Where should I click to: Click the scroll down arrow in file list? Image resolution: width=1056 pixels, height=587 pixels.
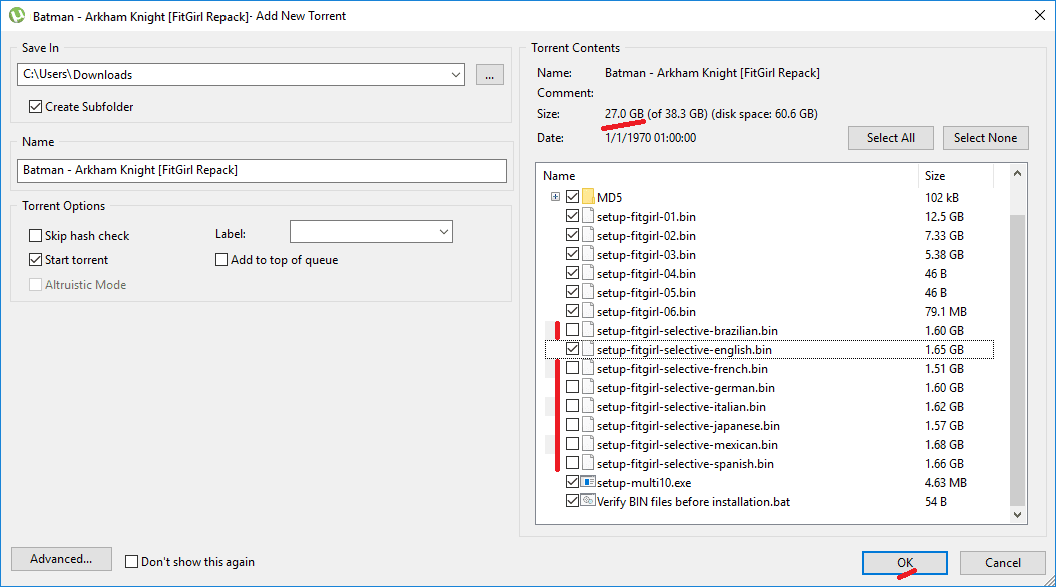1017,514
